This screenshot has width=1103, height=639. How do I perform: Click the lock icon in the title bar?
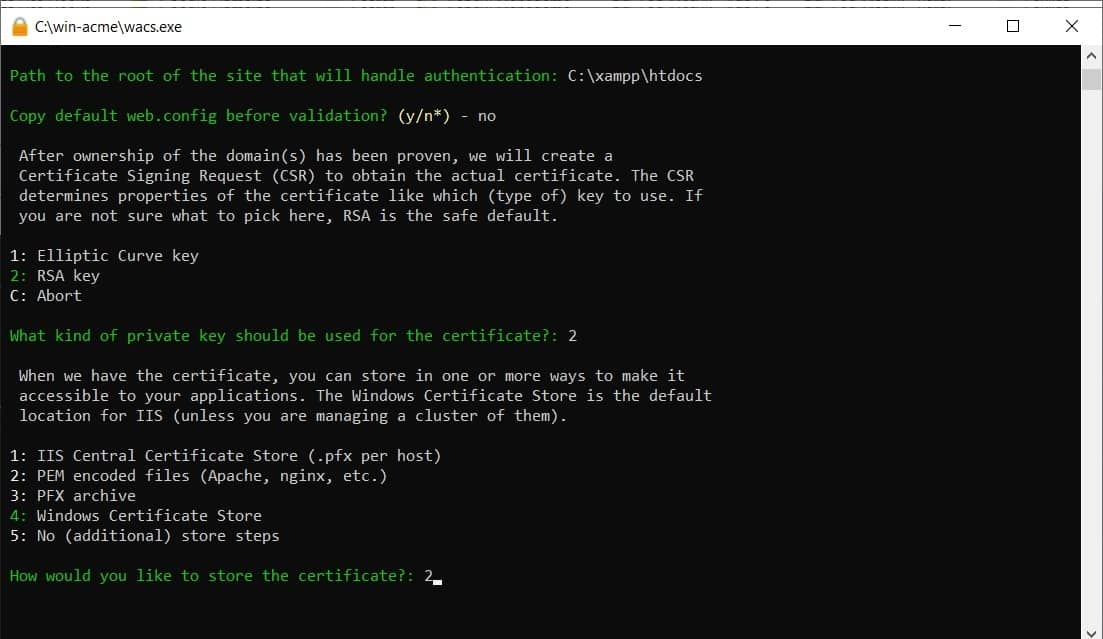[20, 27]
